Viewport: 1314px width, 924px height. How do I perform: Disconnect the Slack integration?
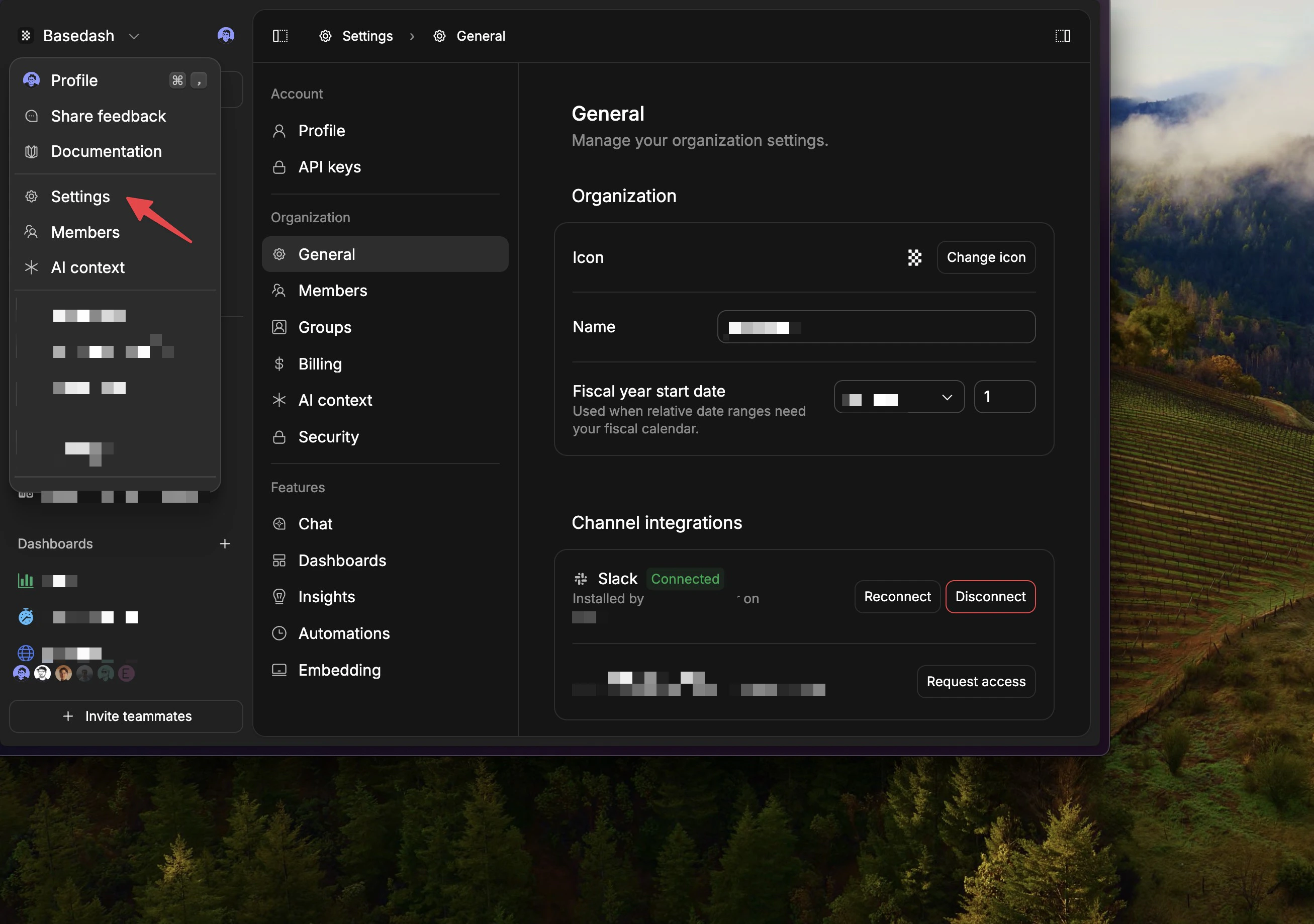[x=990, y=597]
